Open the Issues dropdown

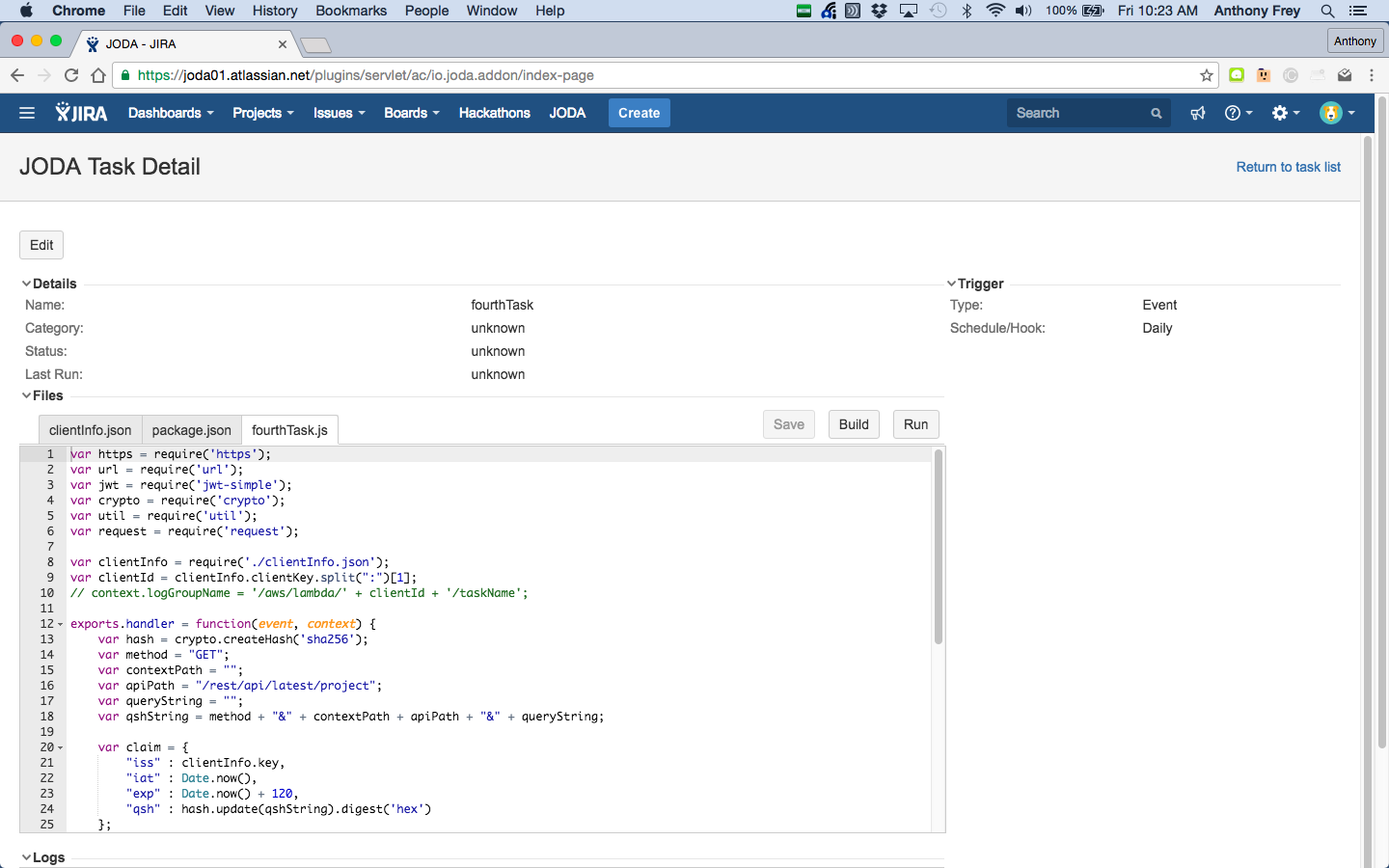coord(340,113)
